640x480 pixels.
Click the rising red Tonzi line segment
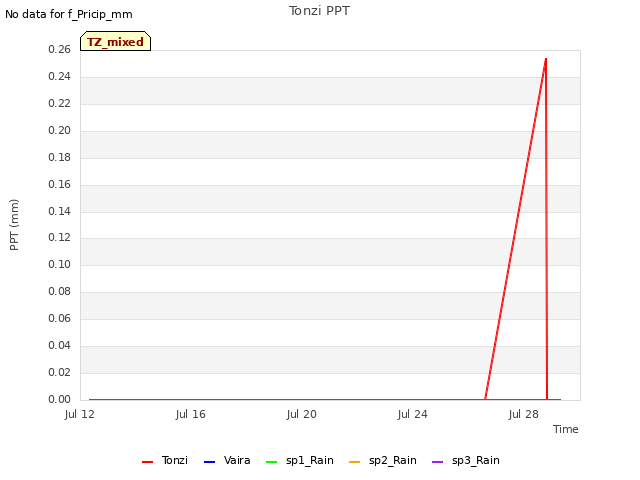coord(516,229)
